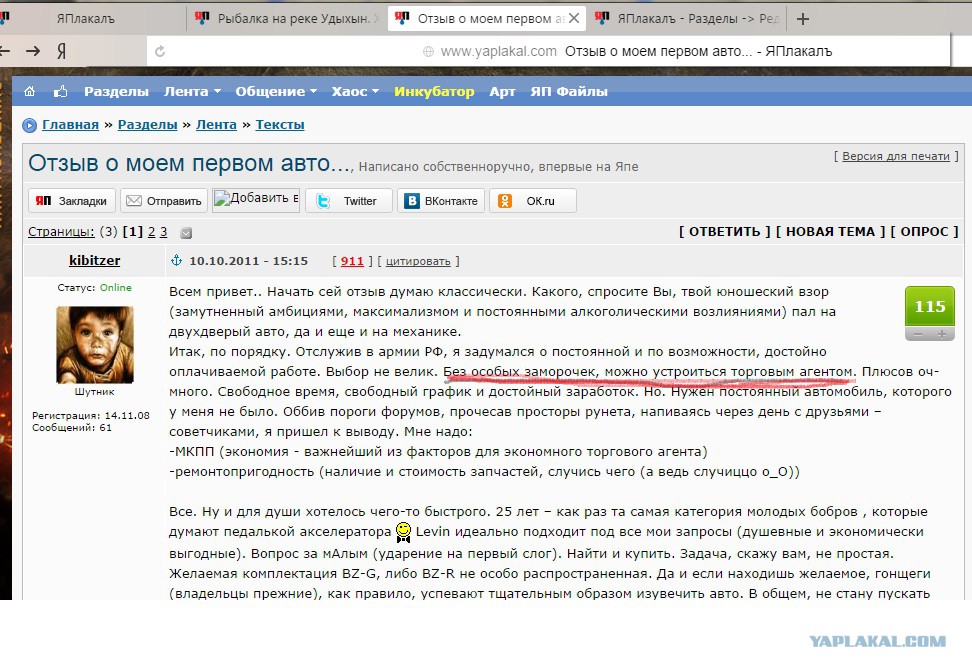Screen dimensions: 972x671
Task: Share the post on OK.ru
Action: point(532,201)
